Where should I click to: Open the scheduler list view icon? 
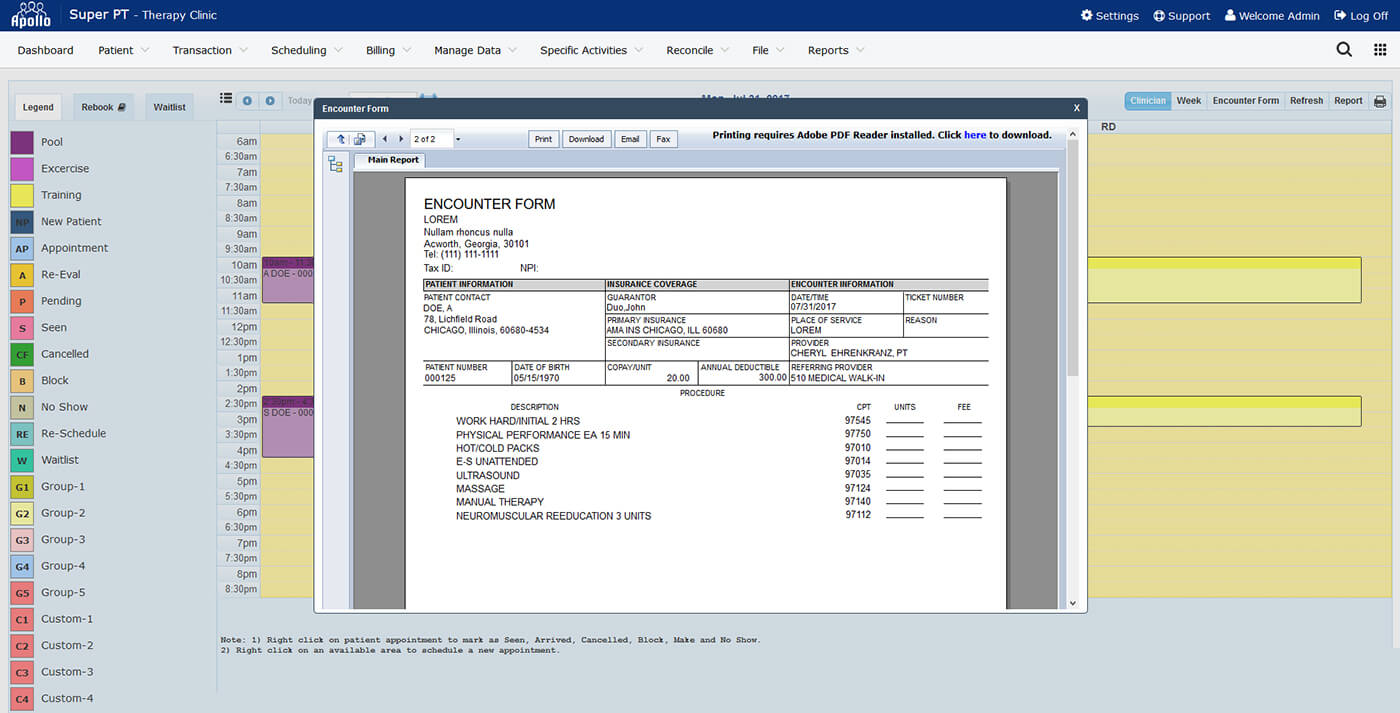pos(226,100)
